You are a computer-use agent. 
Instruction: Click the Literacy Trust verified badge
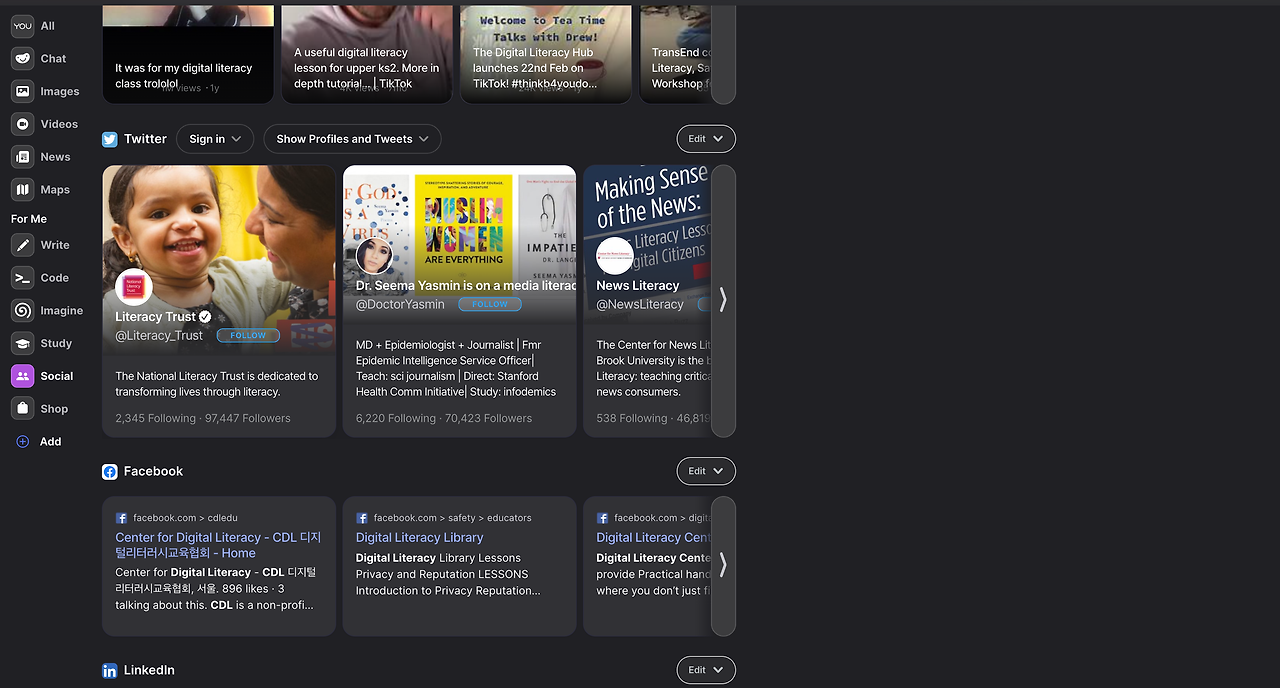(x=205, y=317)
